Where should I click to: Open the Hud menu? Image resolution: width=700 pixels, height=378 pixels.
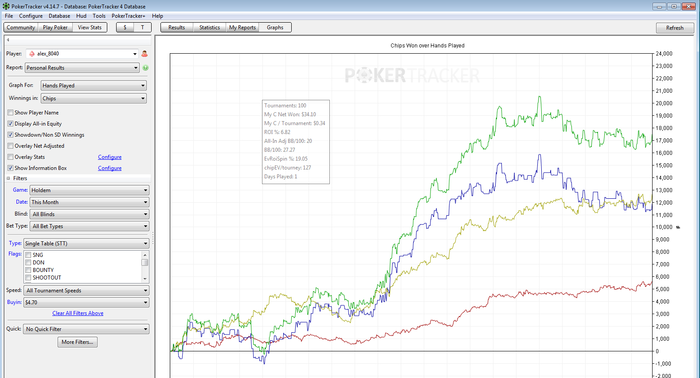coord(81,16)
